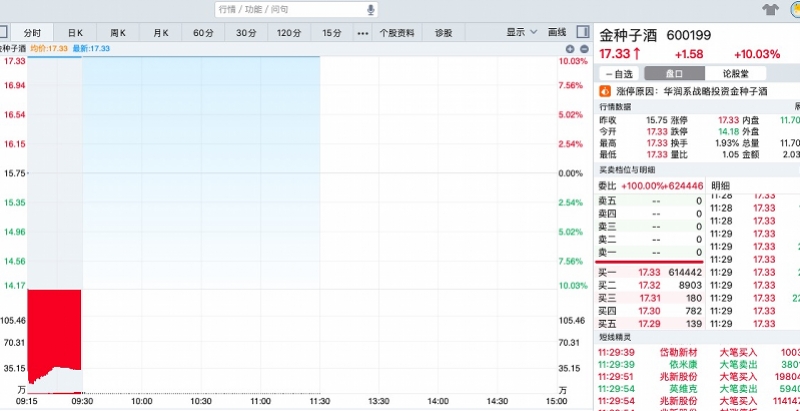Click the 英维克 大笔卖出 alert row
Viewport: 800px width, 411px height.
[699, 389]
